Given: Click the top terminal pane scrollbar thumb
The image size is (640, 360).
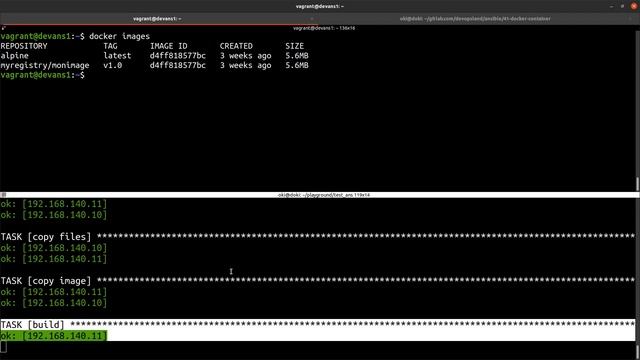Looking at the screenshot, I should (637, 184).
